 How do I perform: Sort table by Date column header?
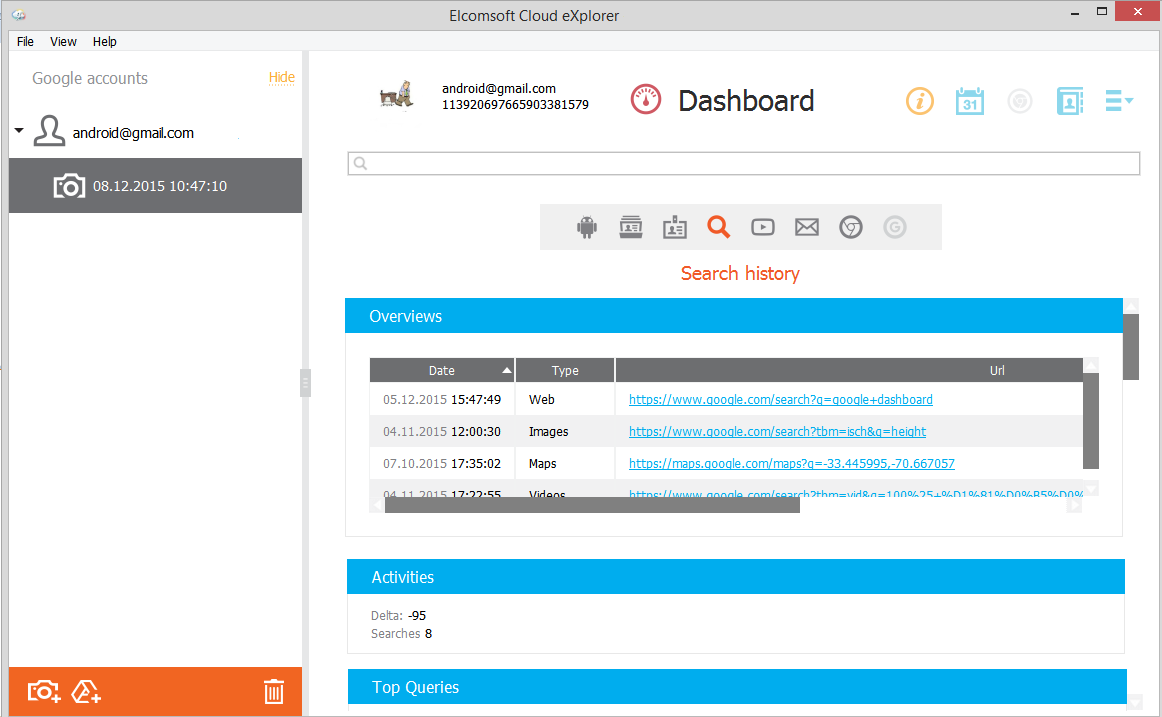tap(442, 370)
